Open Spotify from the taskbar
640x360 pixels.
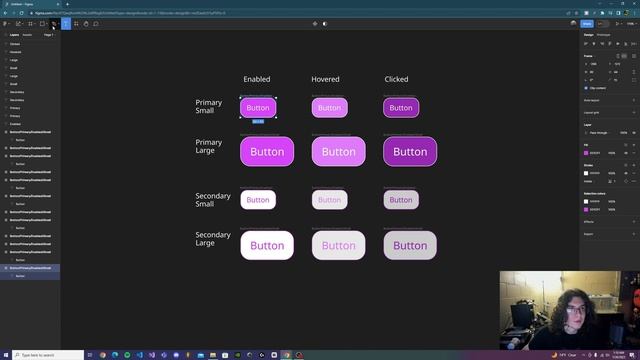[x=127, y=355]
